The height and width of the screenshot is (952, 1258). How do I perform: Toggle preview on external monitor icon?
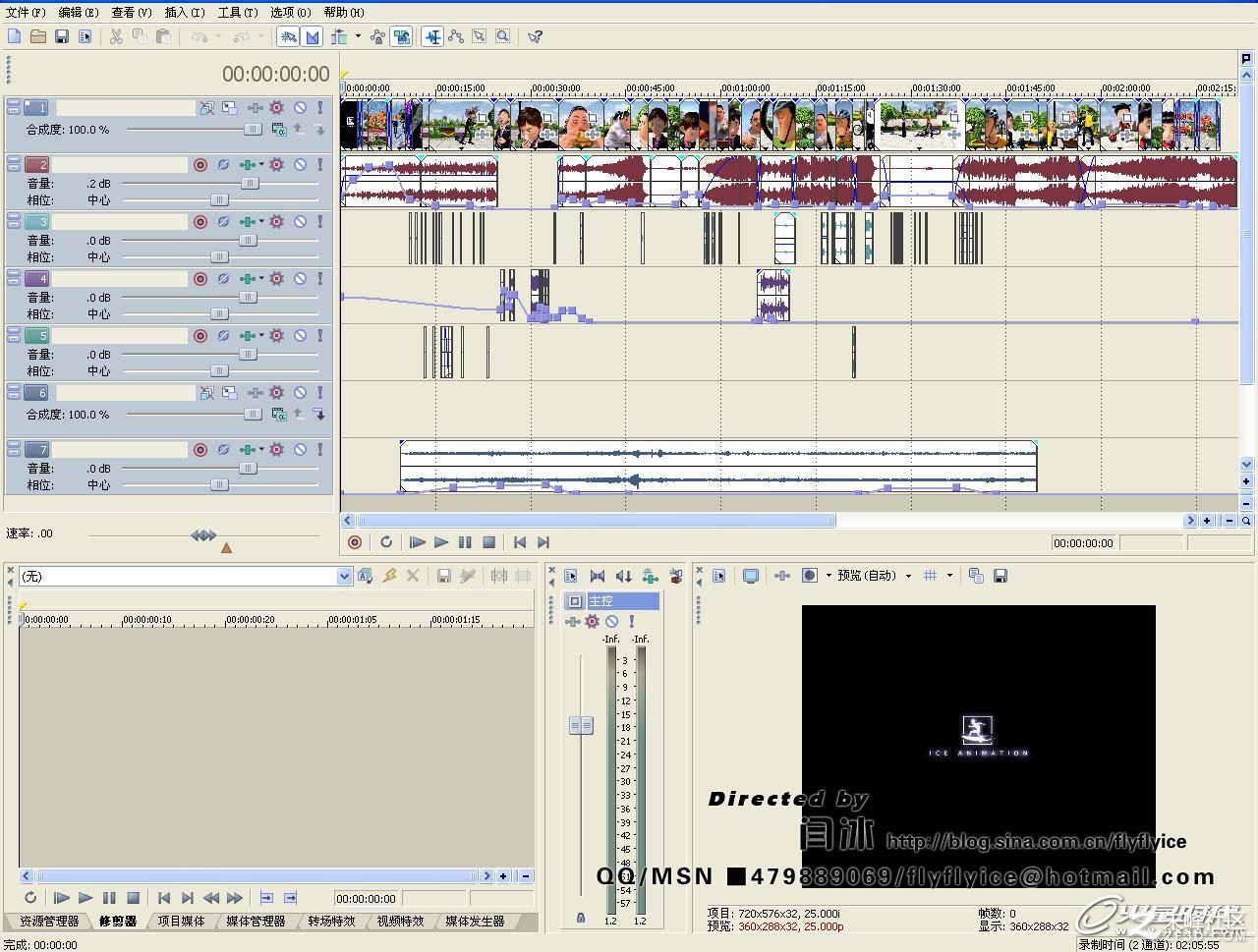[x=751, y=576]
